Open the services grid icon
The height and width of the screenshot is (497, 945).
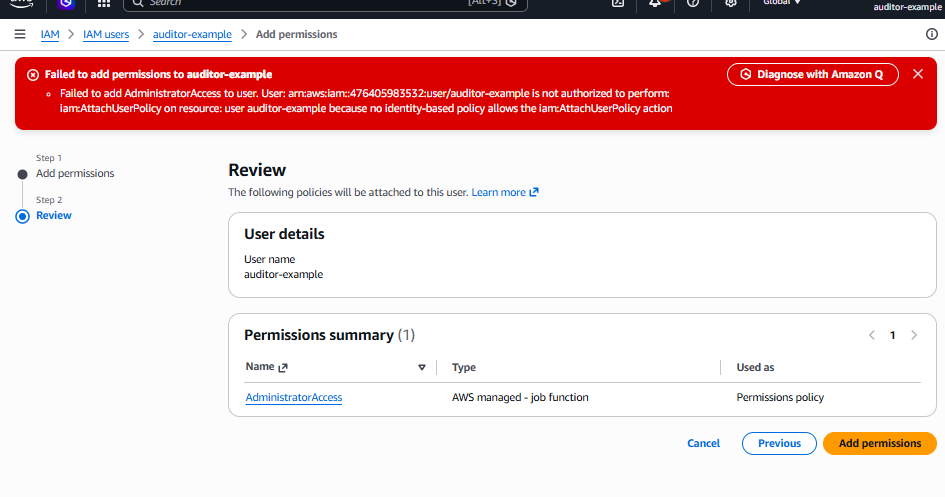click(104, 4)
